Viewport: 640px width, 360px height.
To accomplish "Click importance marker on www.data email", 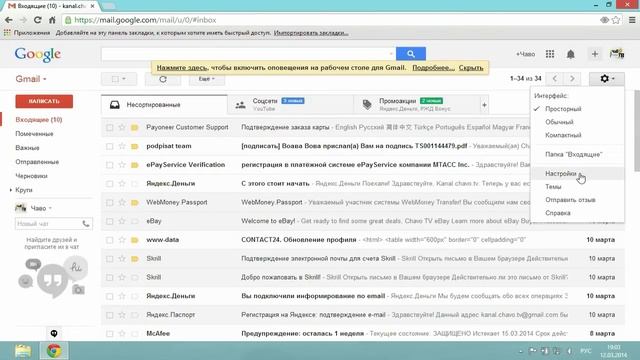I will click(135, 240).
